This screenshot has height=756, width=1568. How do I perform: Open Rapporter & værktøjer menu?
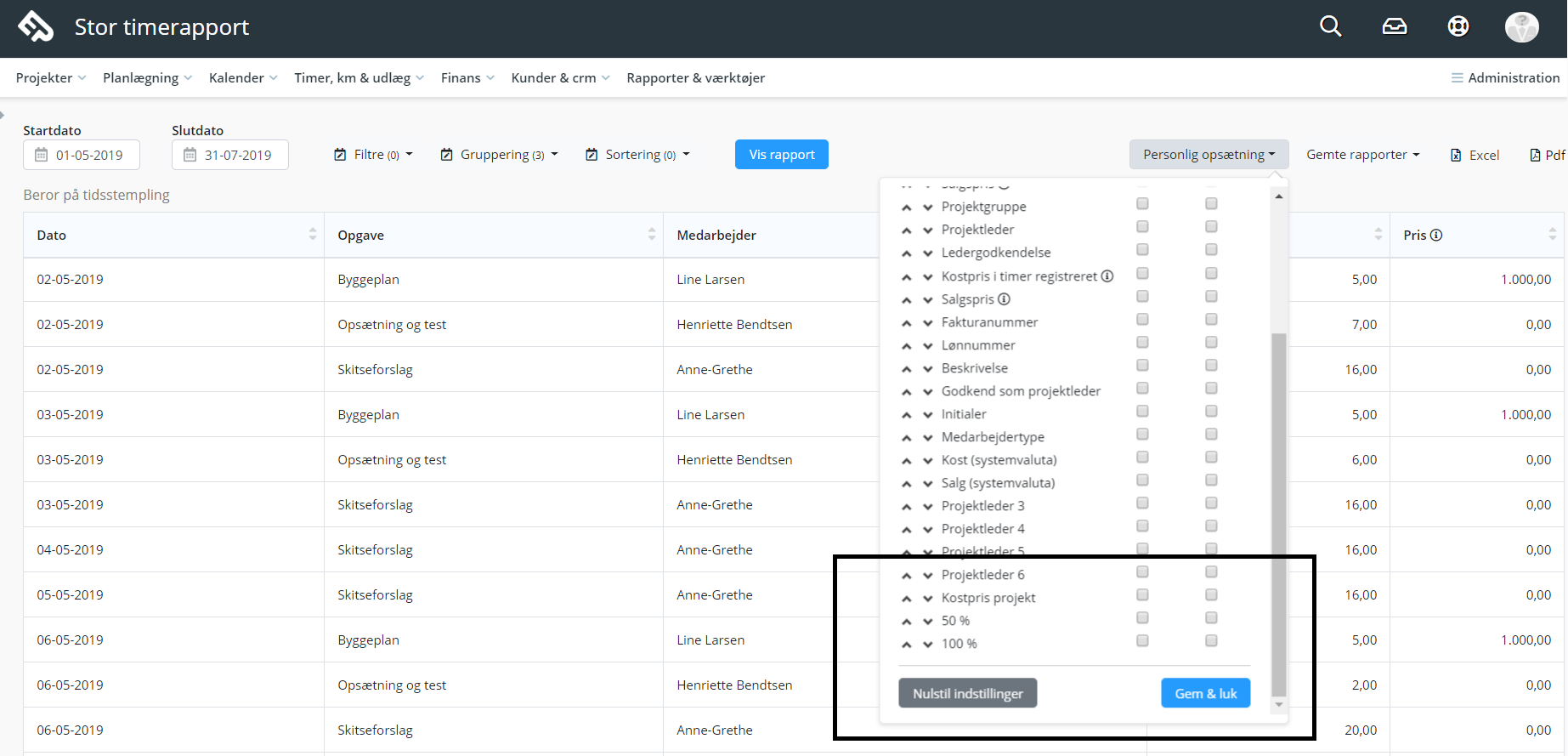[695, 77]
